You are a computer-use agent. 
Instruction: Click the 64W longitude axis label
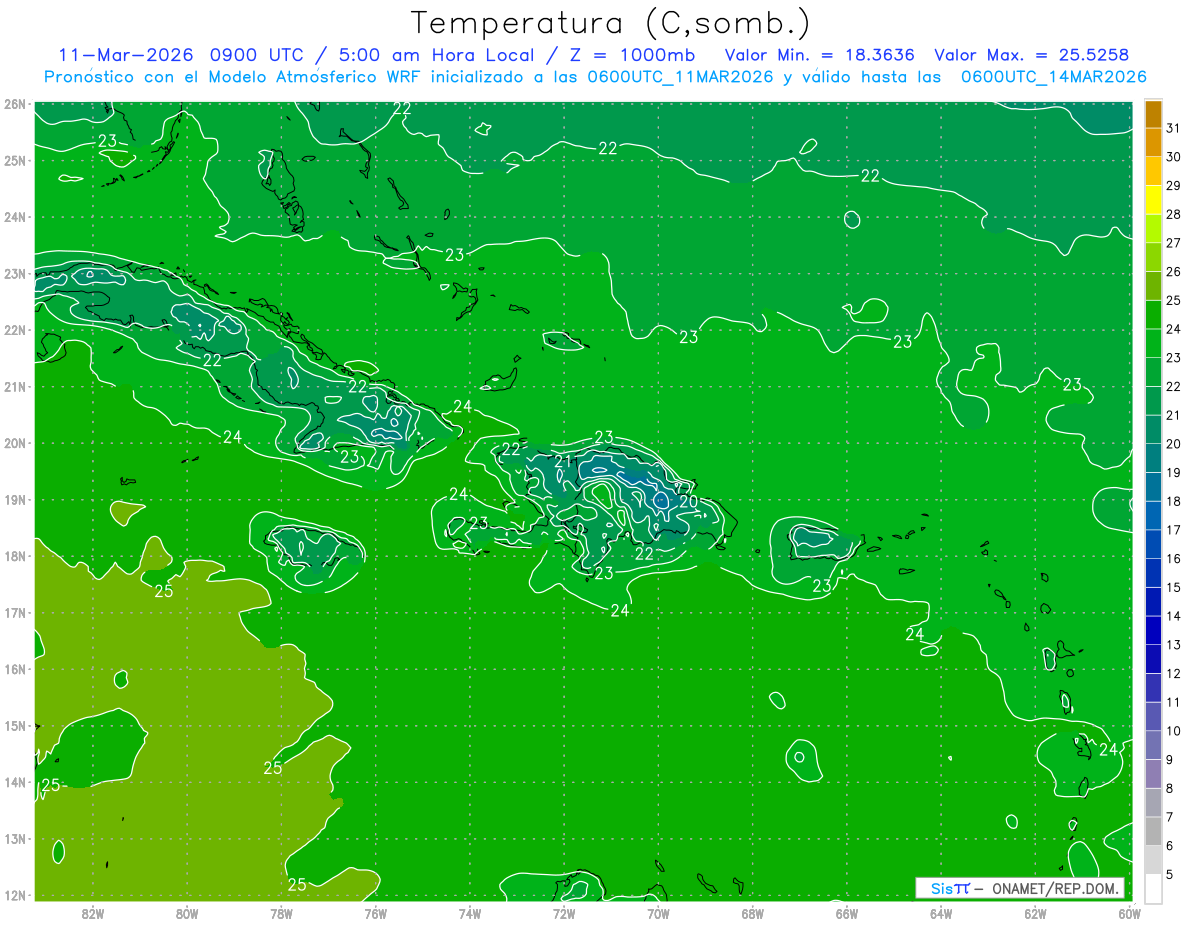click(x=941, y=912)
